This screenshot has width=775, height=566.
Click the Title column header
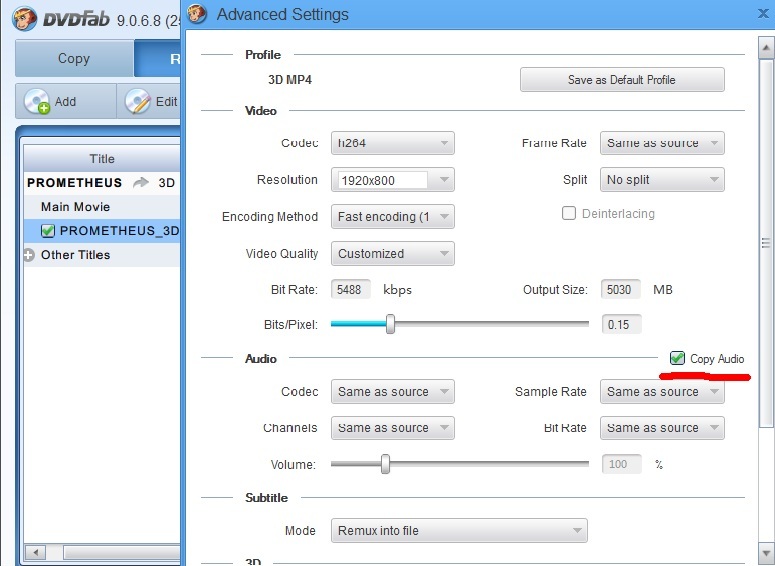[101, 159]
